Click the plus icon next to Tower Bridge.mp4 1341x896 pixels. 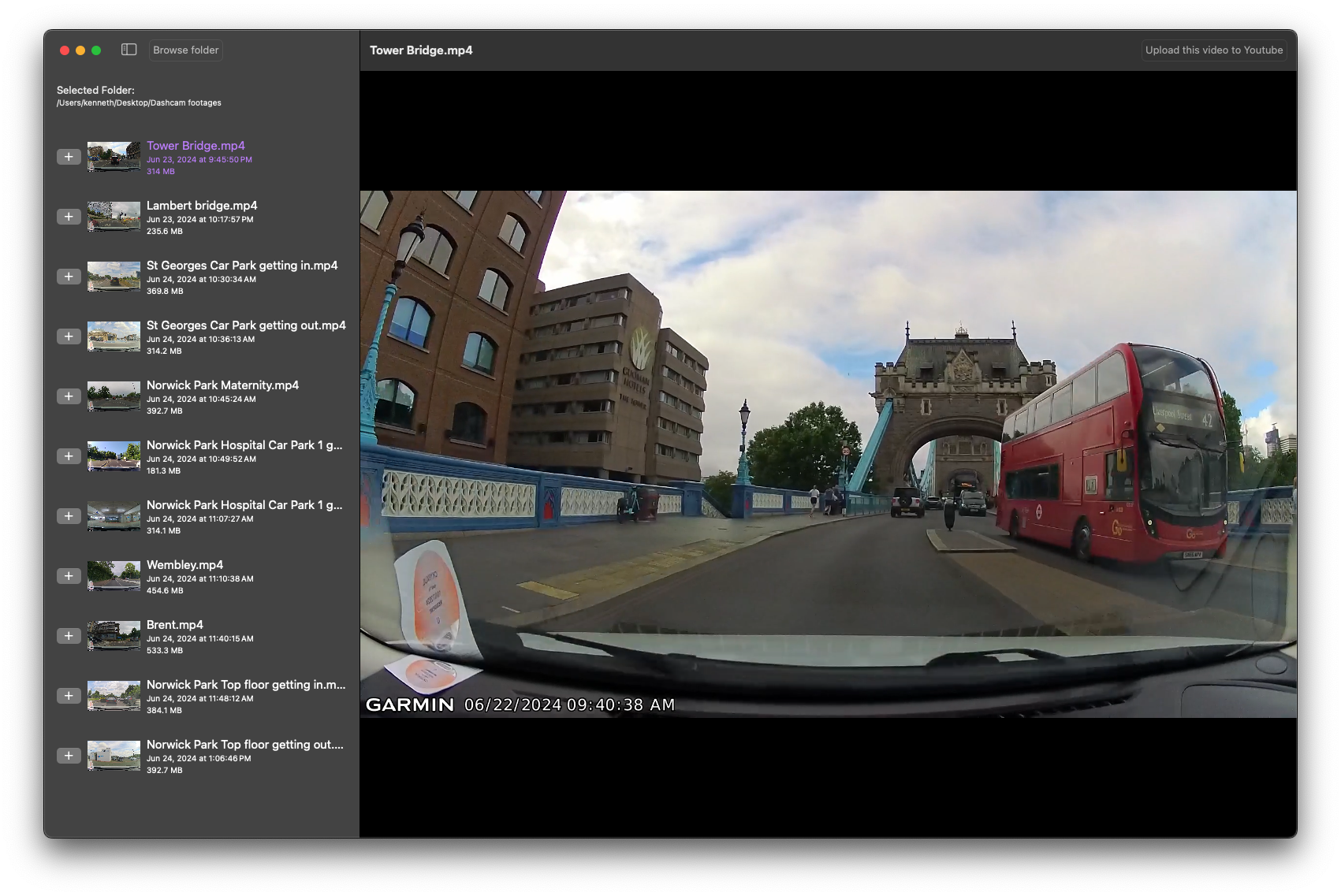point(69,156)
